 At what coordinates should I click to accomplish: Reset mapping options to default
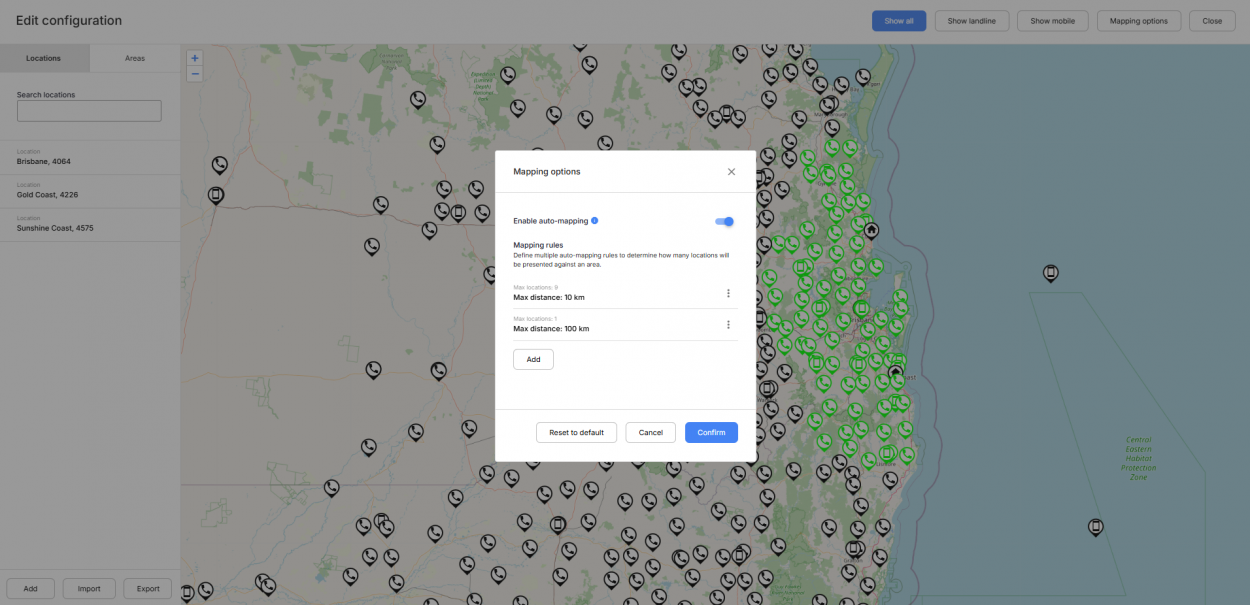coord(576,432)
